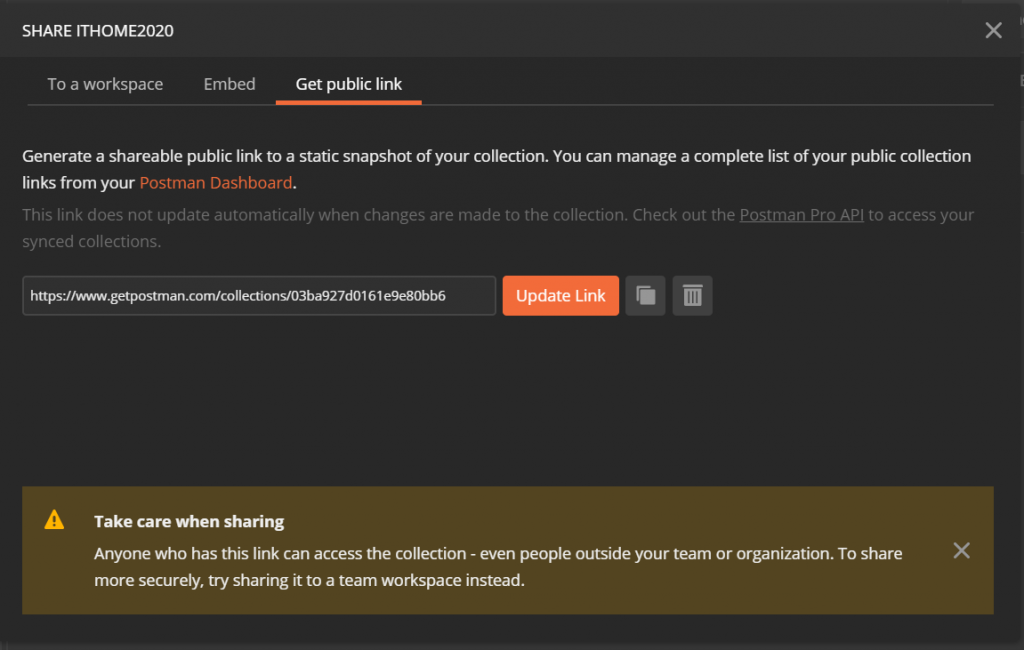Open the Postman Dashboard link
The image size is (1024, 650).
pyautogui.click(x=216, y=183)
